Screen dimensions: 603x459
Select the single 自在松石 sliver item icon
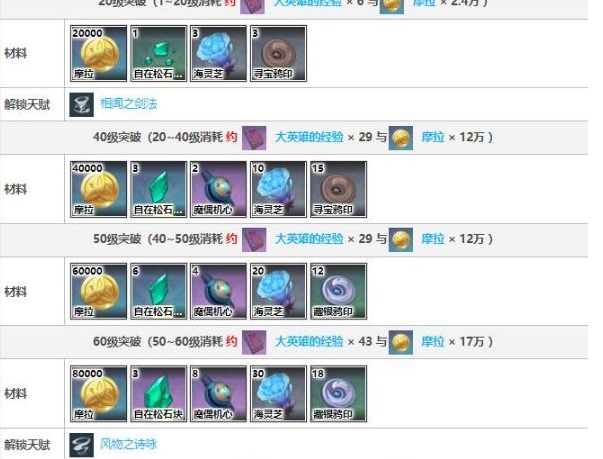tap(158, 53)
